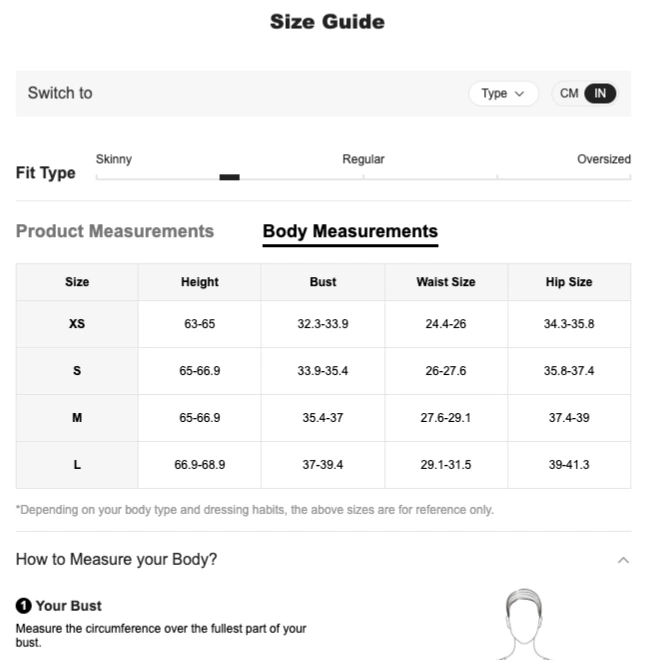Click the Skinny fit label
Screen dimensions: 661x660
pyautogui.click(x=114, y=159)
